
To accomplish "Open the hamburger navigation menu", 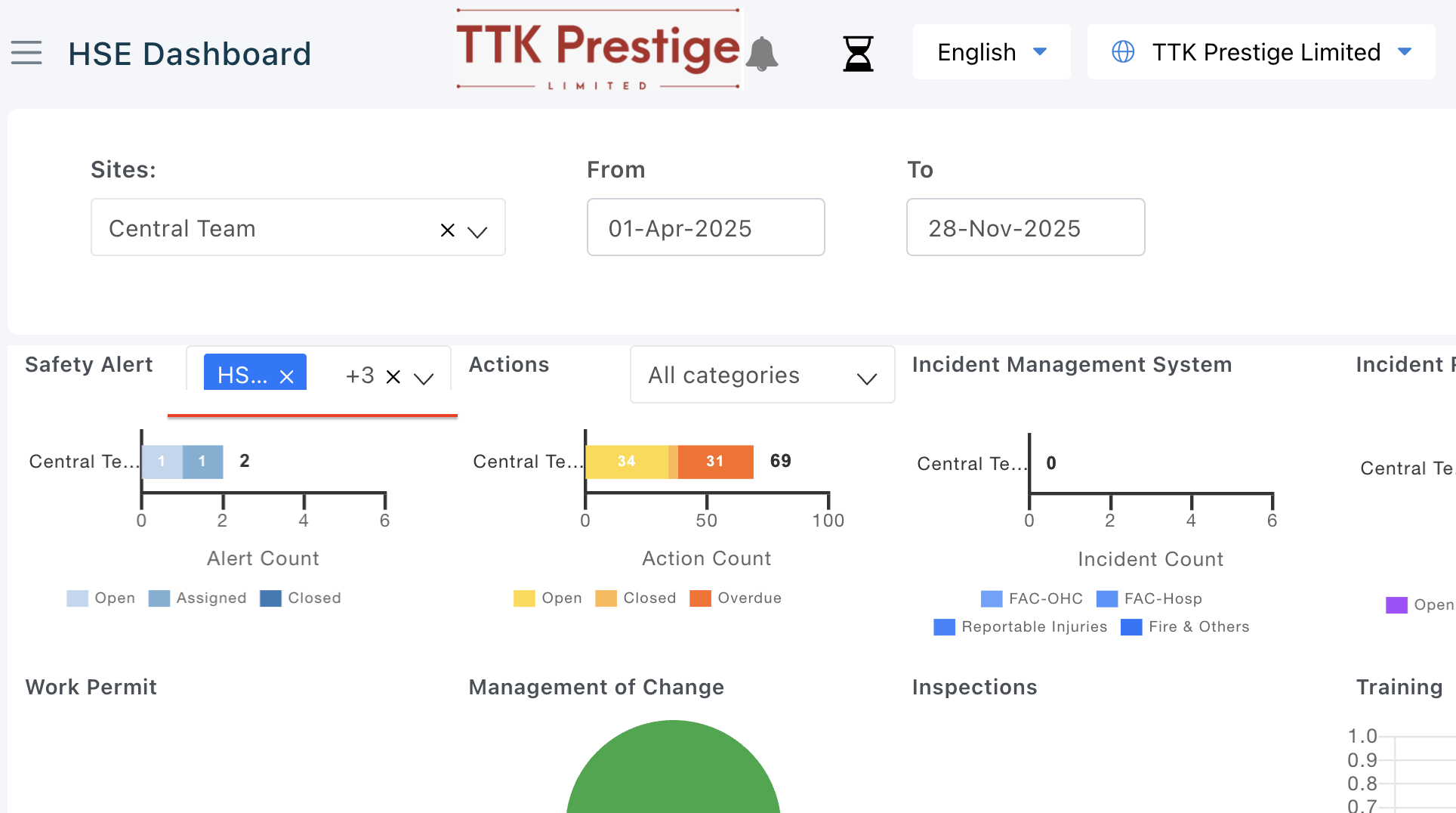I will tap(26, 53).
